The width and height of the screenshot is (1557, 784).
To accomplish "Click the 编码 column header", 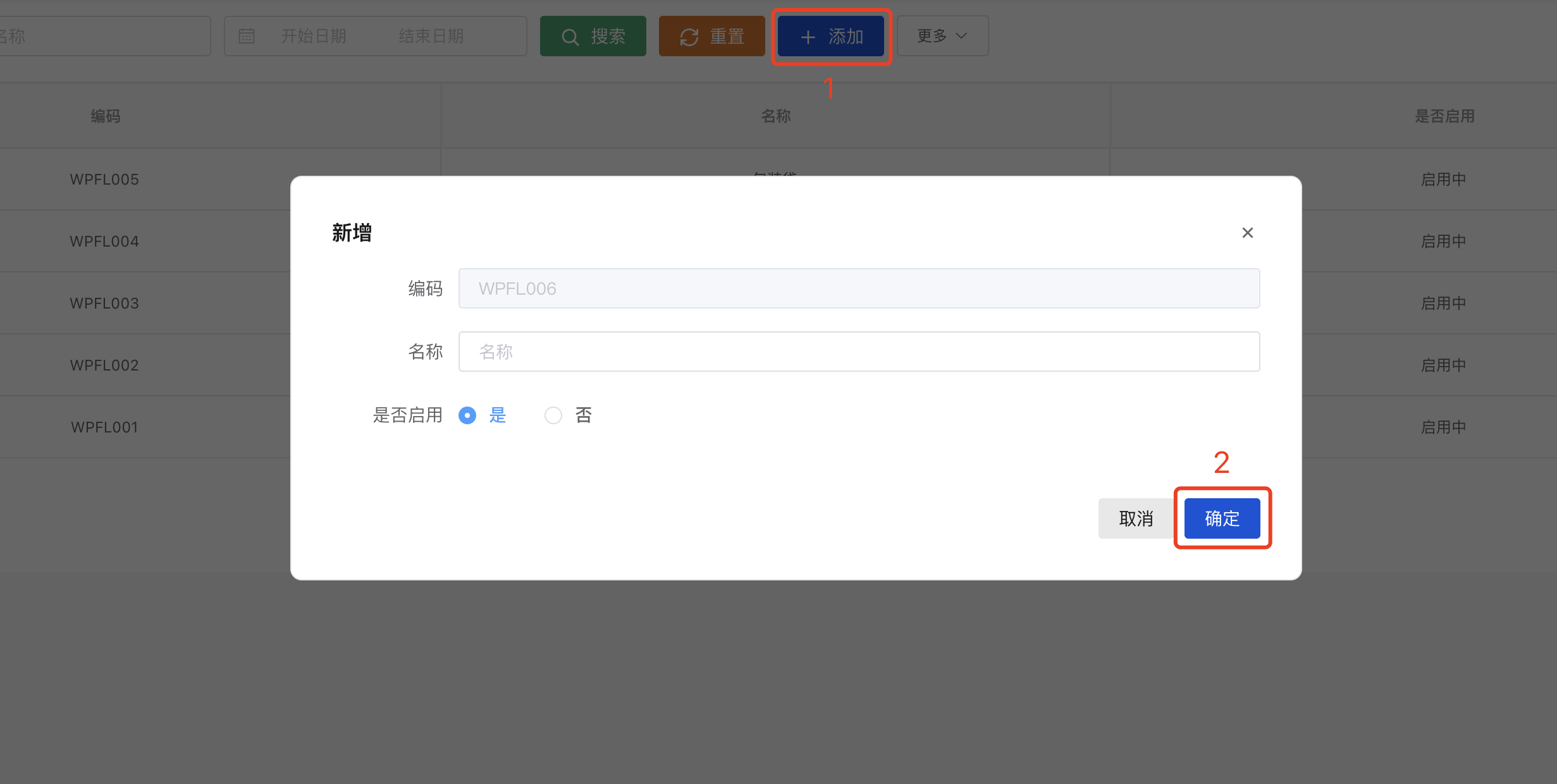I will 106,116.
